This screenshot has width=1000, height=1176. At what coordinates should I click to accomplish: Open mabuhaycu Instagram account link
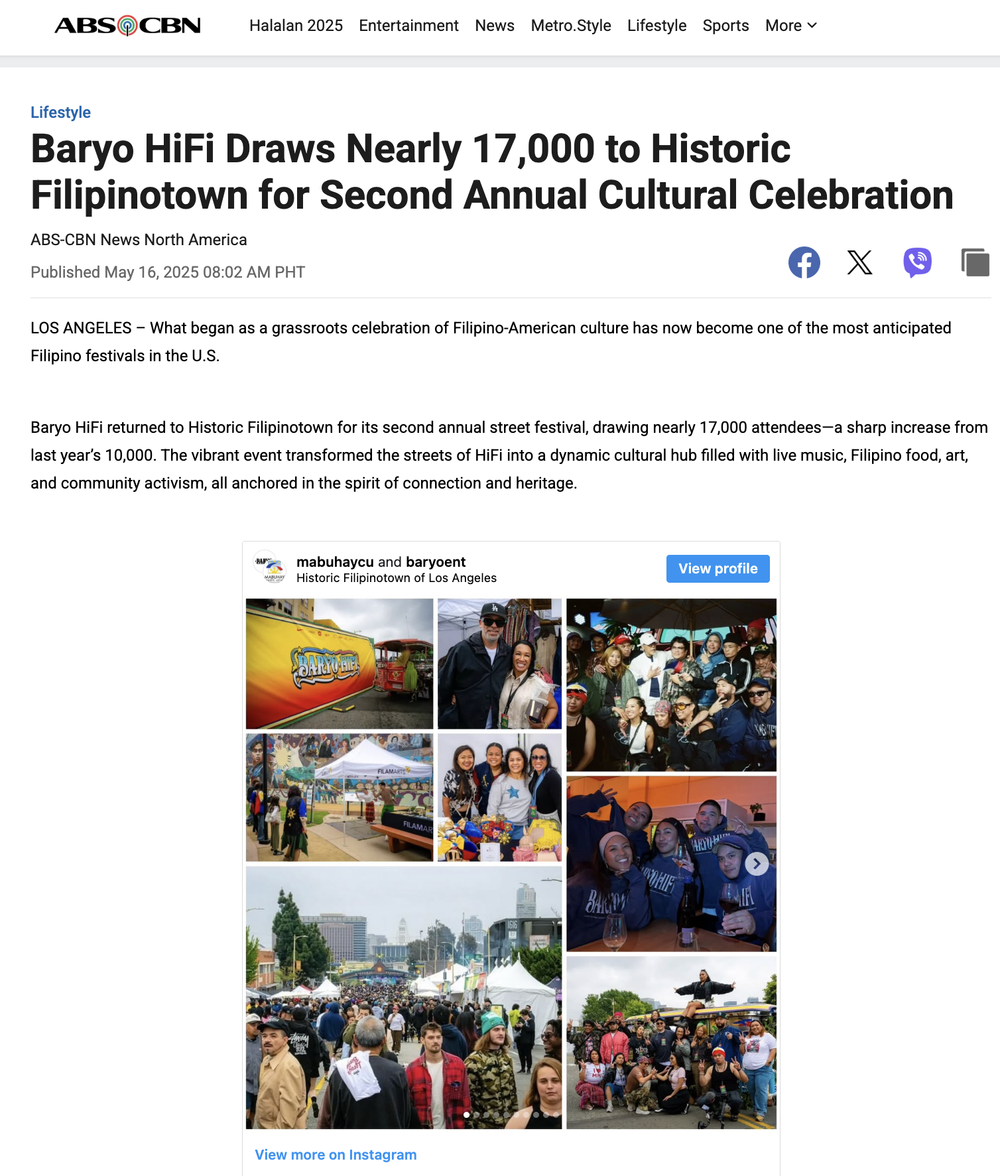[335, 562]
